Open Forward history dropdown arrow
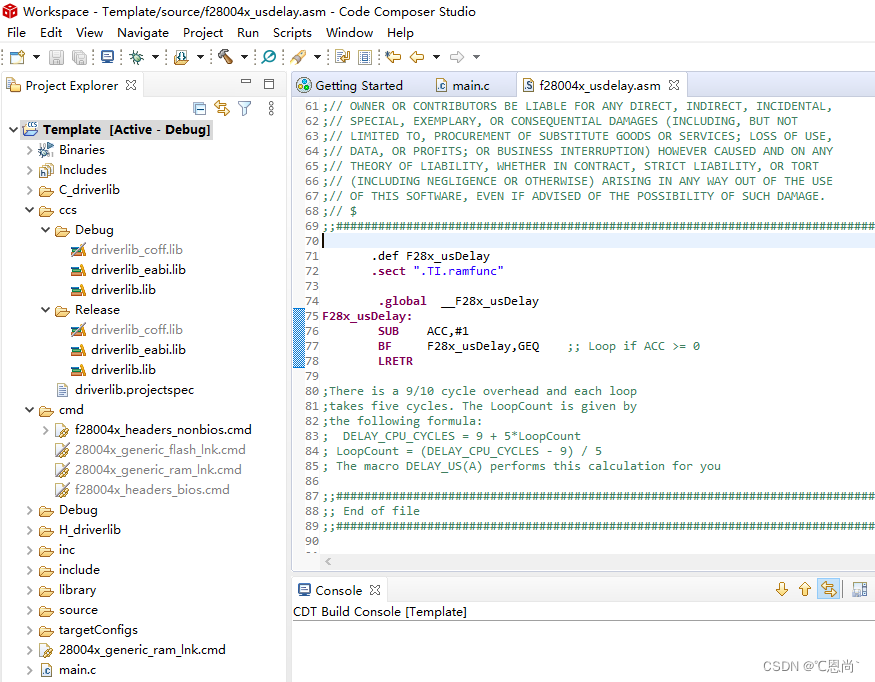 [x=476, y=57]
